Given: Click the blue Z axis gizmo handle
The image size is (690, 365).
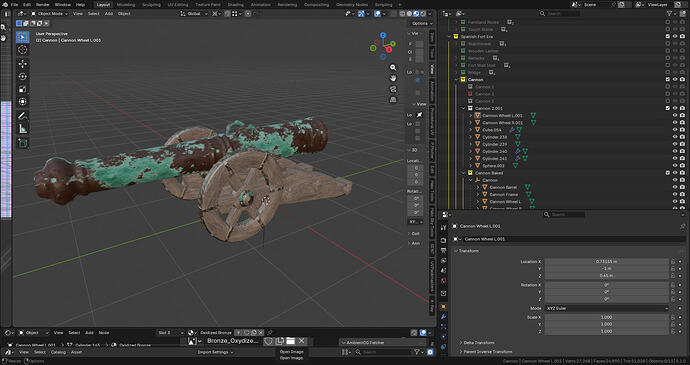Looking at the screenshot, I should pyautogui.click(x=383, y=35).
